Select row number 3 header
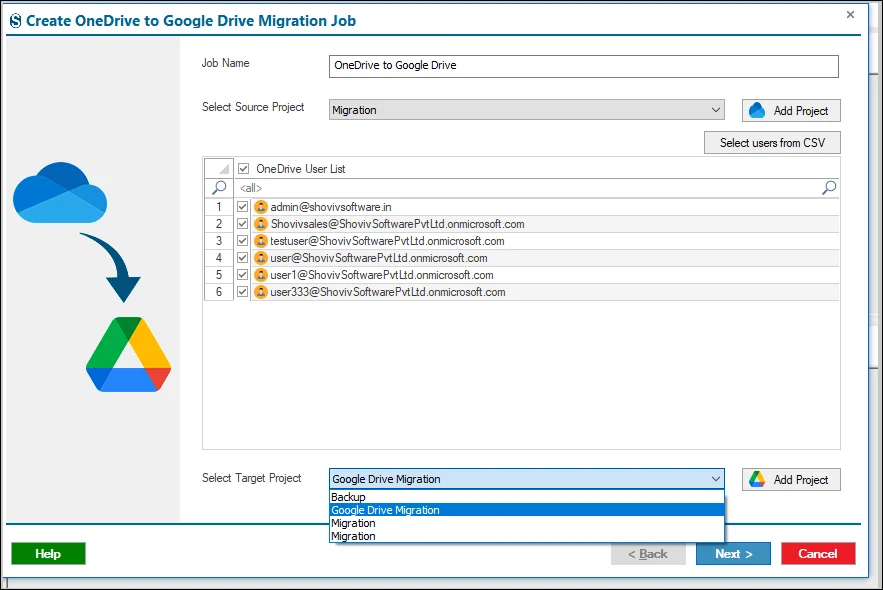Screen dimensions: 883x590 [219, 241]
